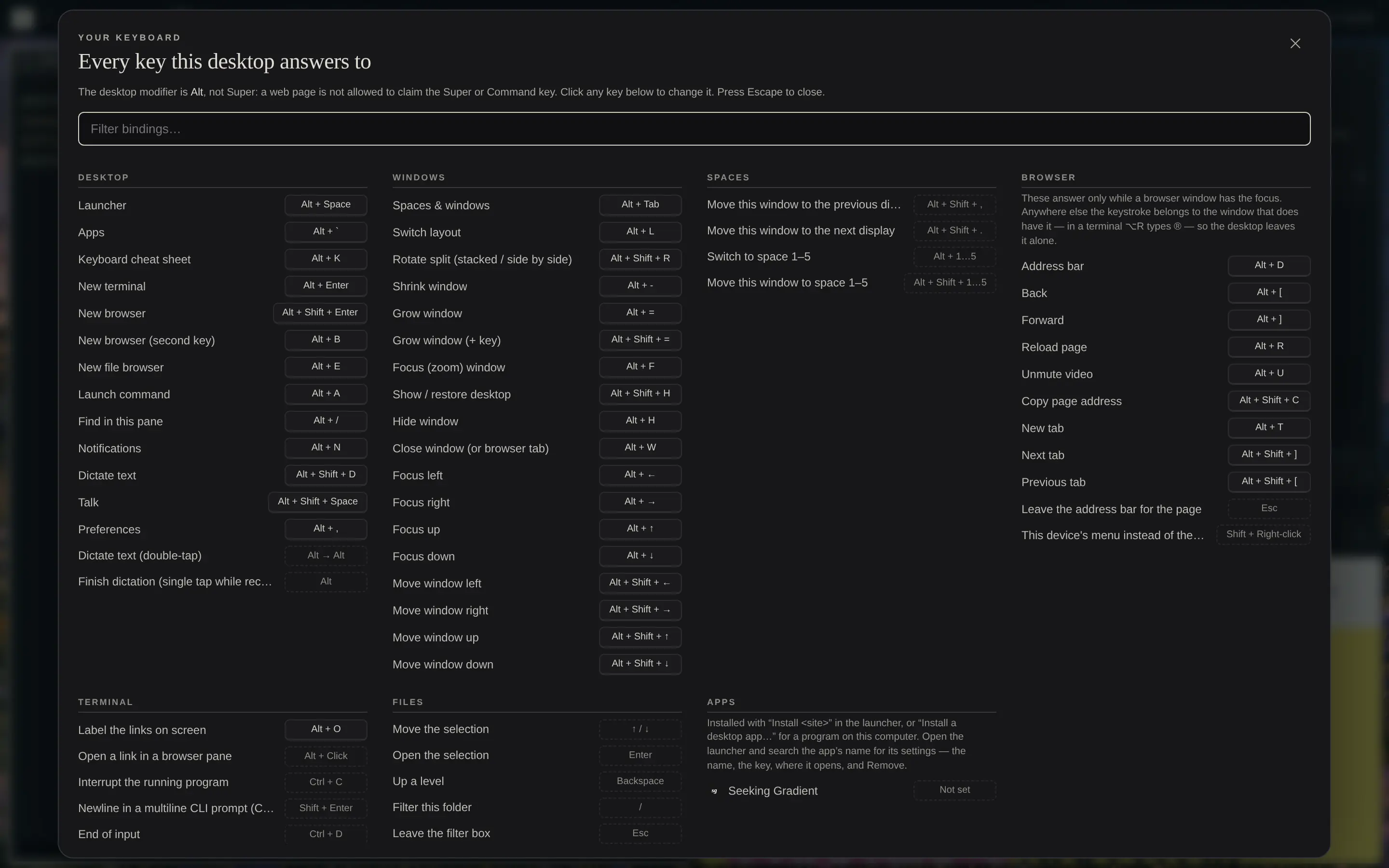Set a key for Seeking Gradient (Not set)
The image size is (1389, 868).
(x=954, y=790)
